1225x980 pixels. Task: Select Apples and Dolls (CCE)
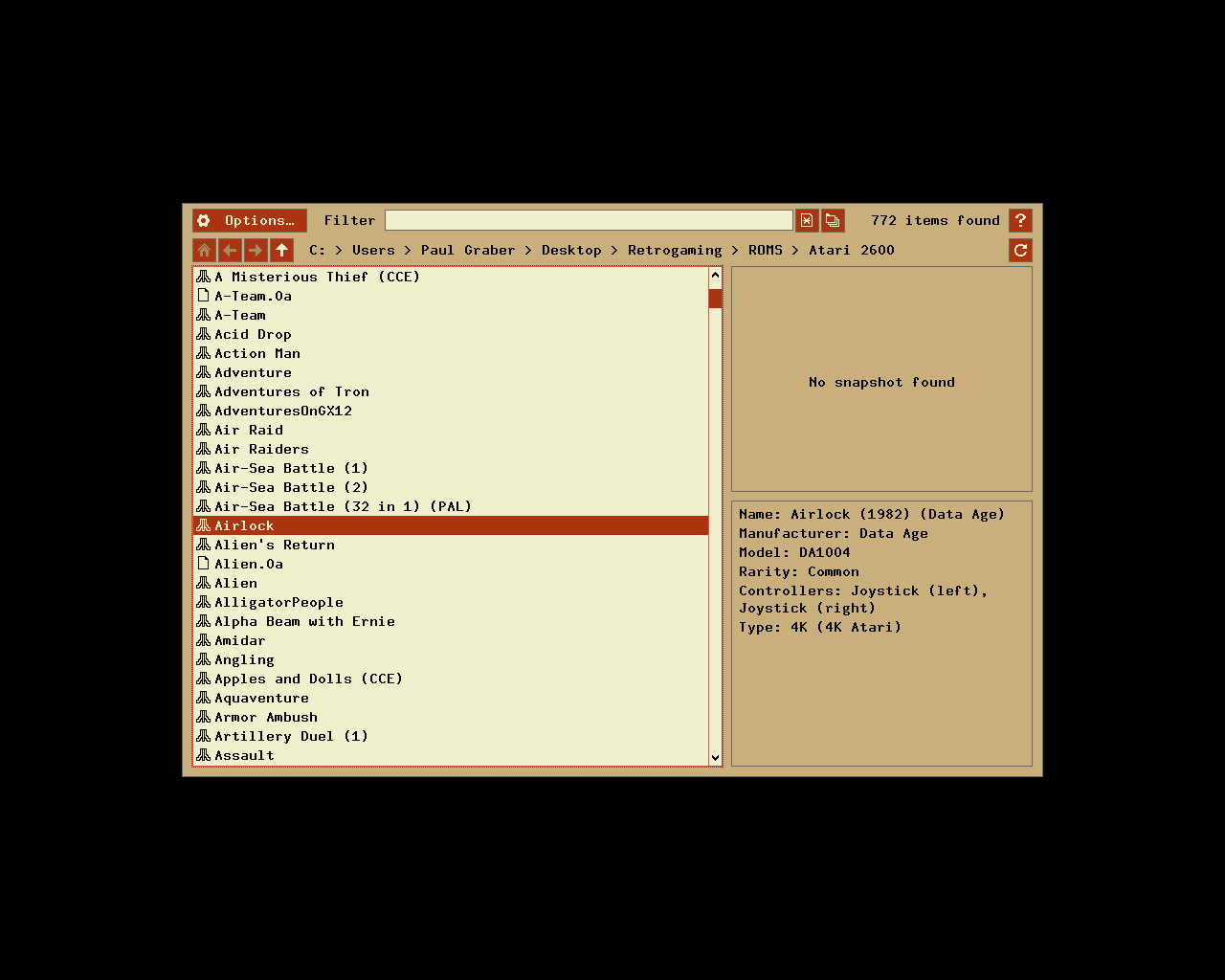pos(451,679)
